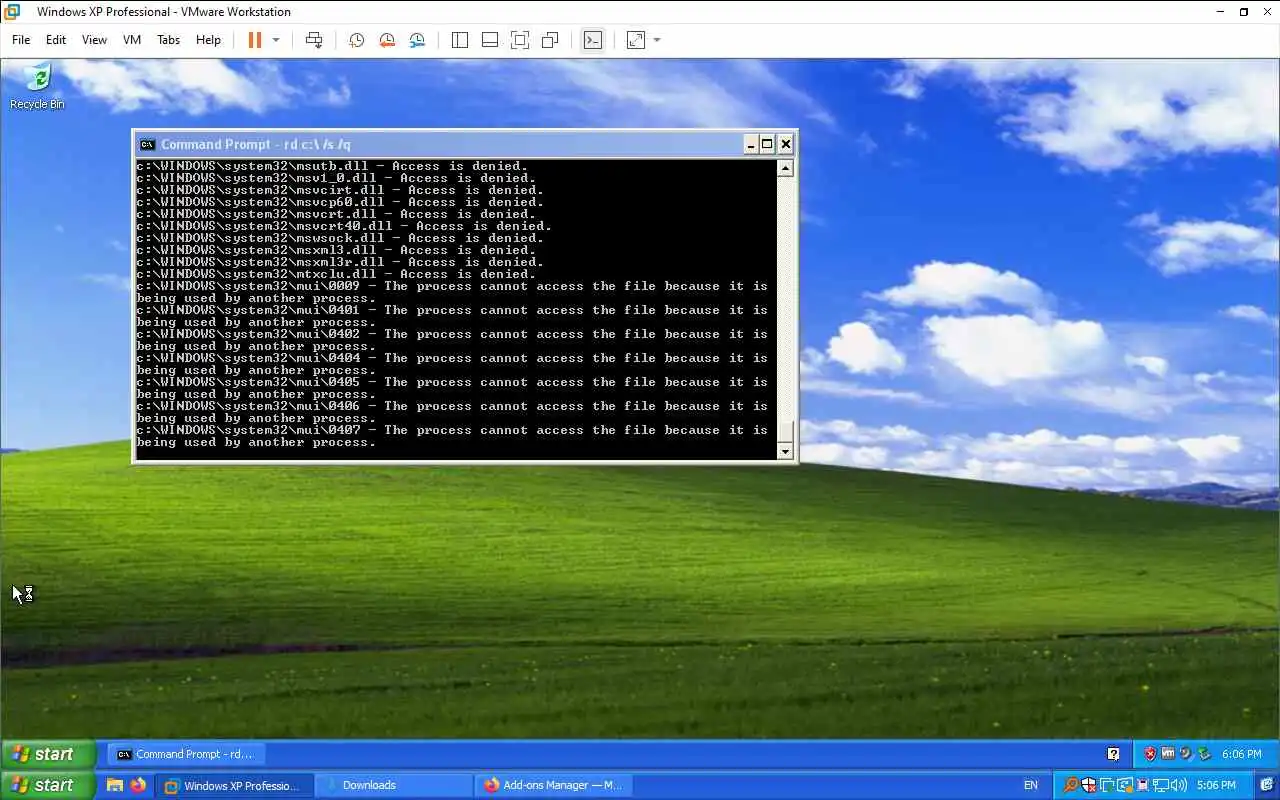Viewport: 1280px width, 800px height.
Task: Expand the power options dropdown arrow
Action: [x=276, y=40]
